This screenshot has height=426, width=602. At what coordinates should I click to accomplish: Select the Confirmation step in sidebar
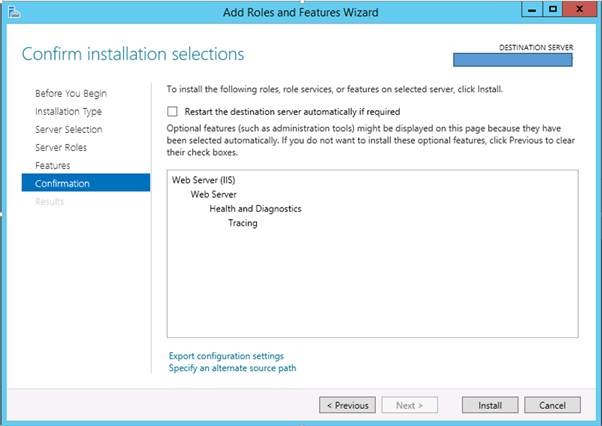[x=62, y=183]
